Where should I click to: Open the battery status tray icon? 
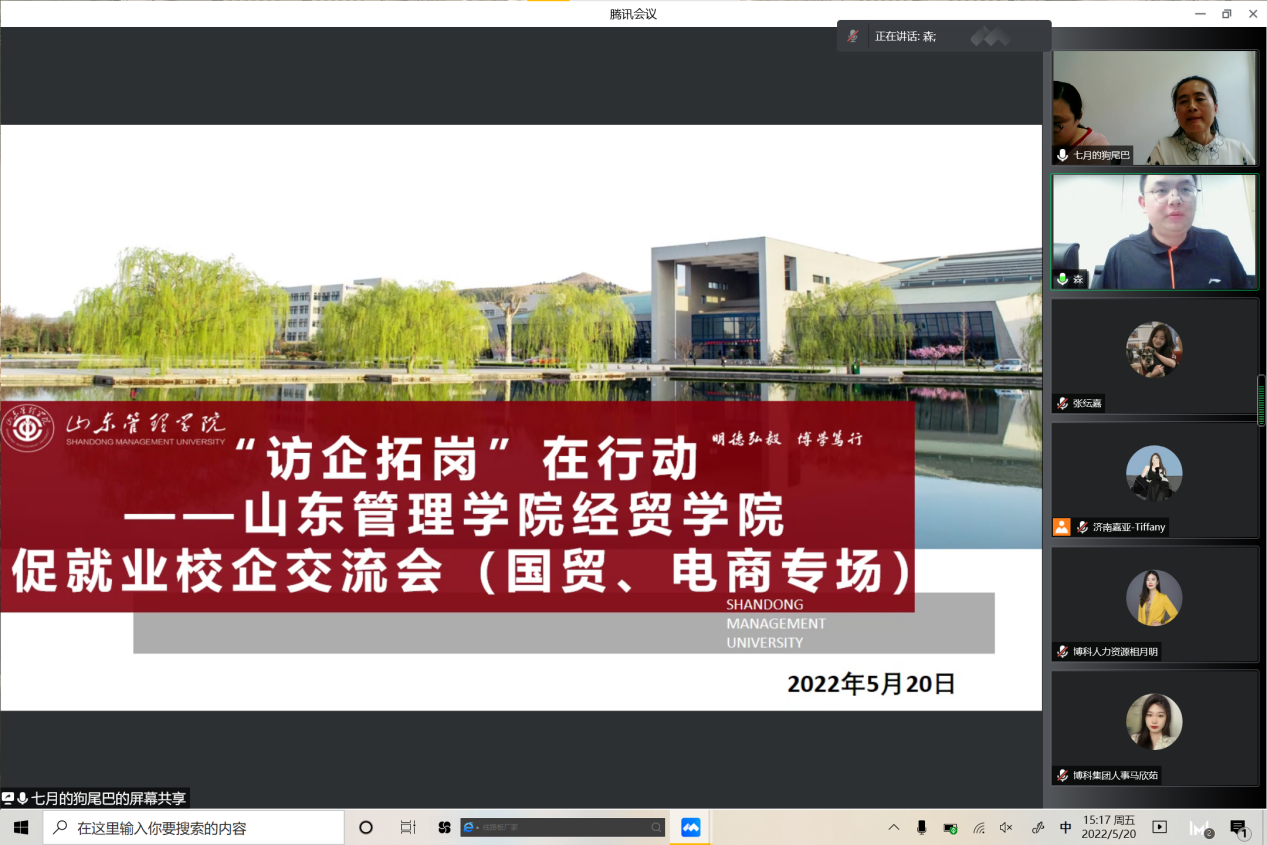point(951,828)
